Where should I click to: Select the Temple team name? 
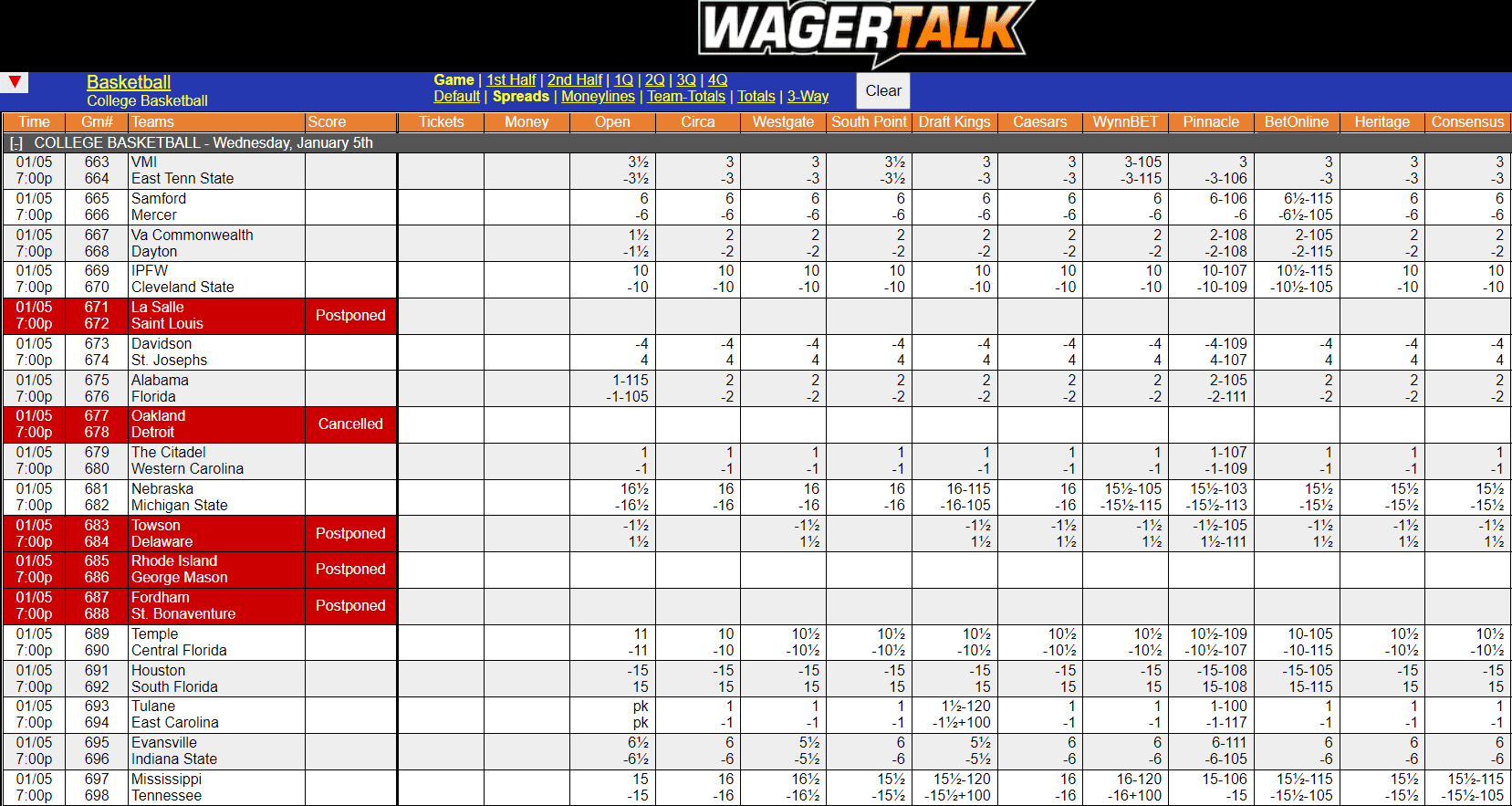click(x=155, y=634)
